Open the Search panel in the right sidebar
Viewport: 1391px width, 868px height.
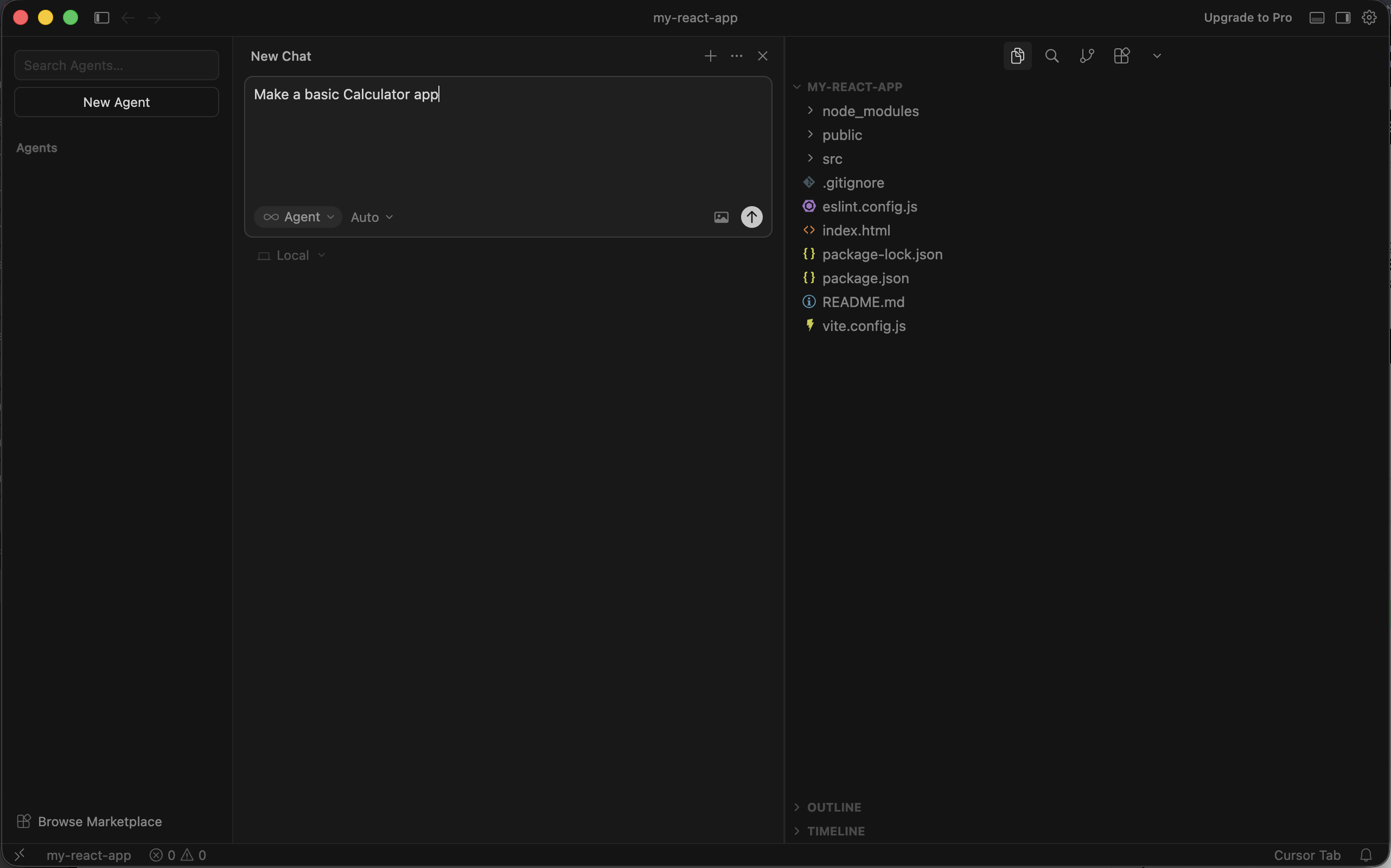coord(1051,56)
